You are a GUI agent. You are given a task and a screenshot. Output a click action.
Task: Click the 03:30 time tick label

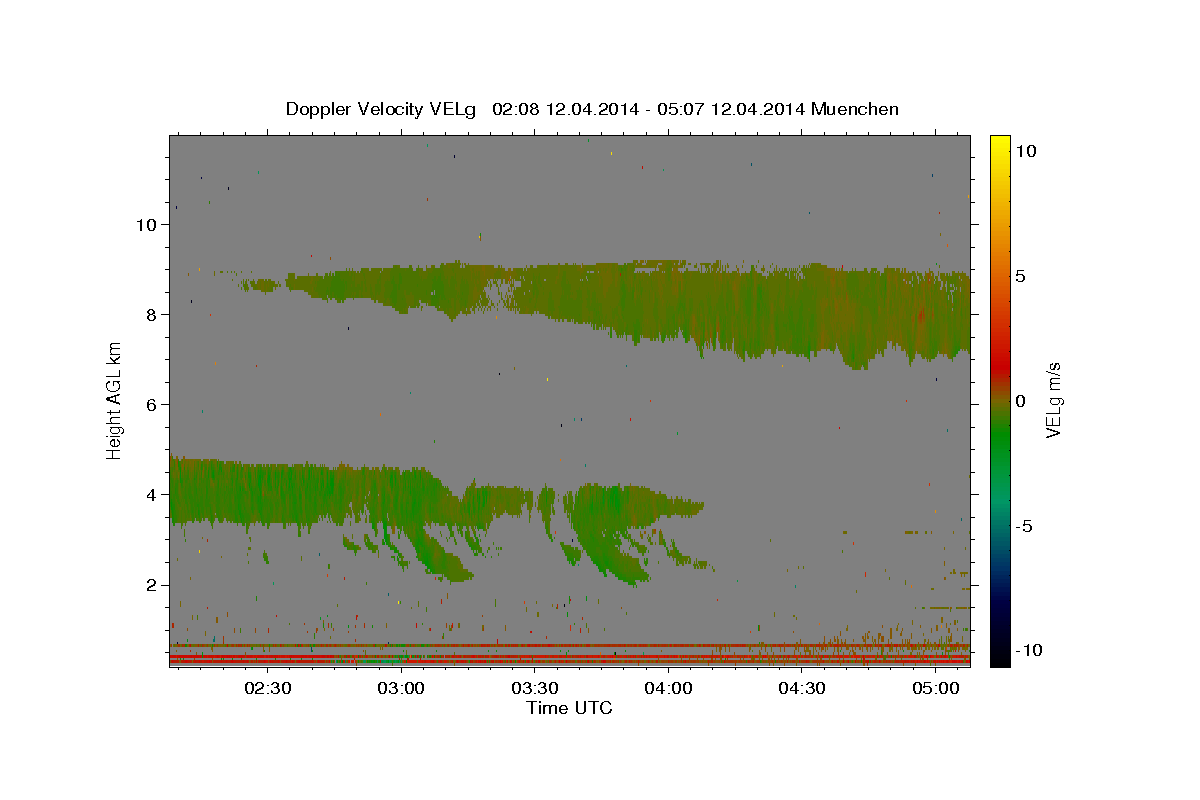535,689
